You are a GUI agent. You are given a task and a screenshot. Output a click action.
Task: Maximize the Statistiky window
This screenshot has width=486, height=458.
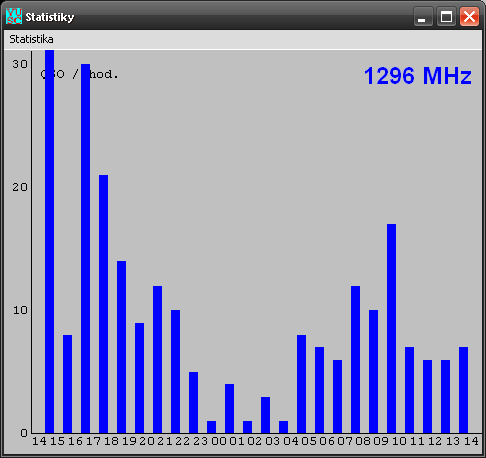[x=446, y=16]
